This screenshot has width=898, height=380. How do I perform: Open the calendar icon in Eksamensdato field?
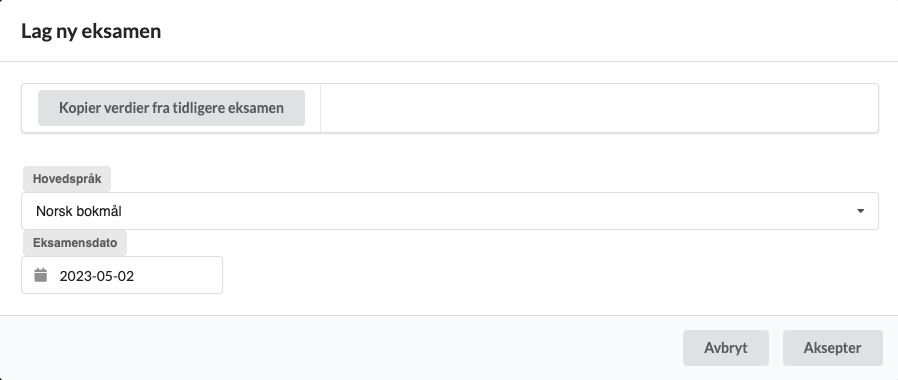point(41,275)
